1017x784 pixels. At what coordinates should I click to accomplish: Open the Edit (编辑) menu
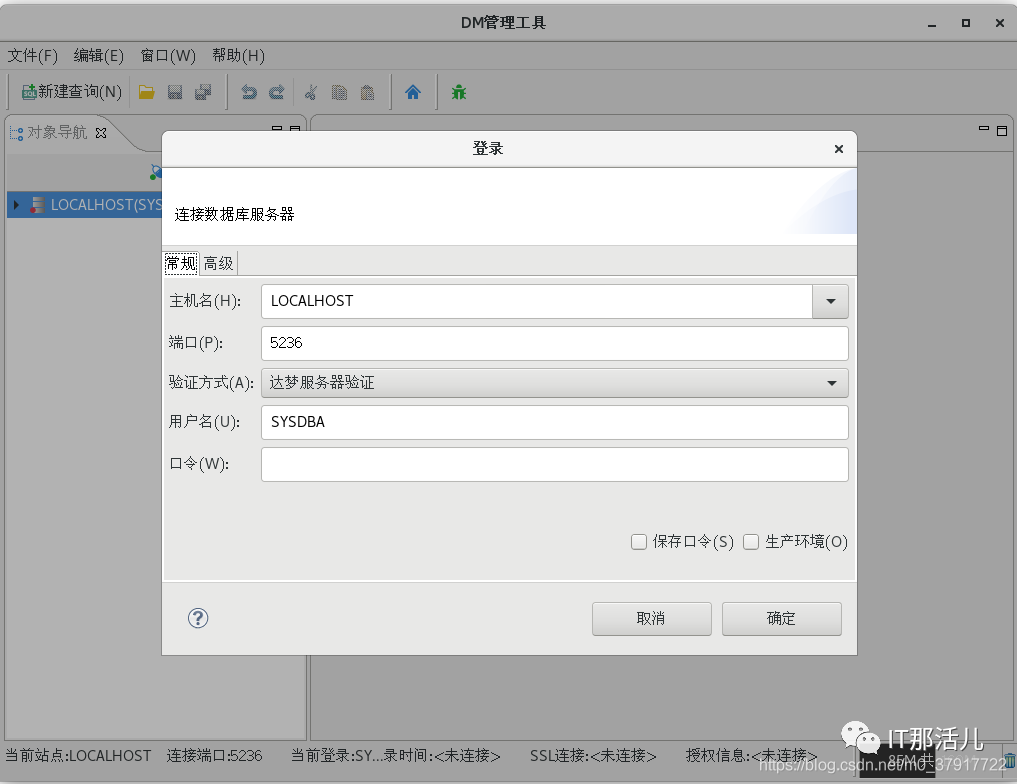coord(99,56)
